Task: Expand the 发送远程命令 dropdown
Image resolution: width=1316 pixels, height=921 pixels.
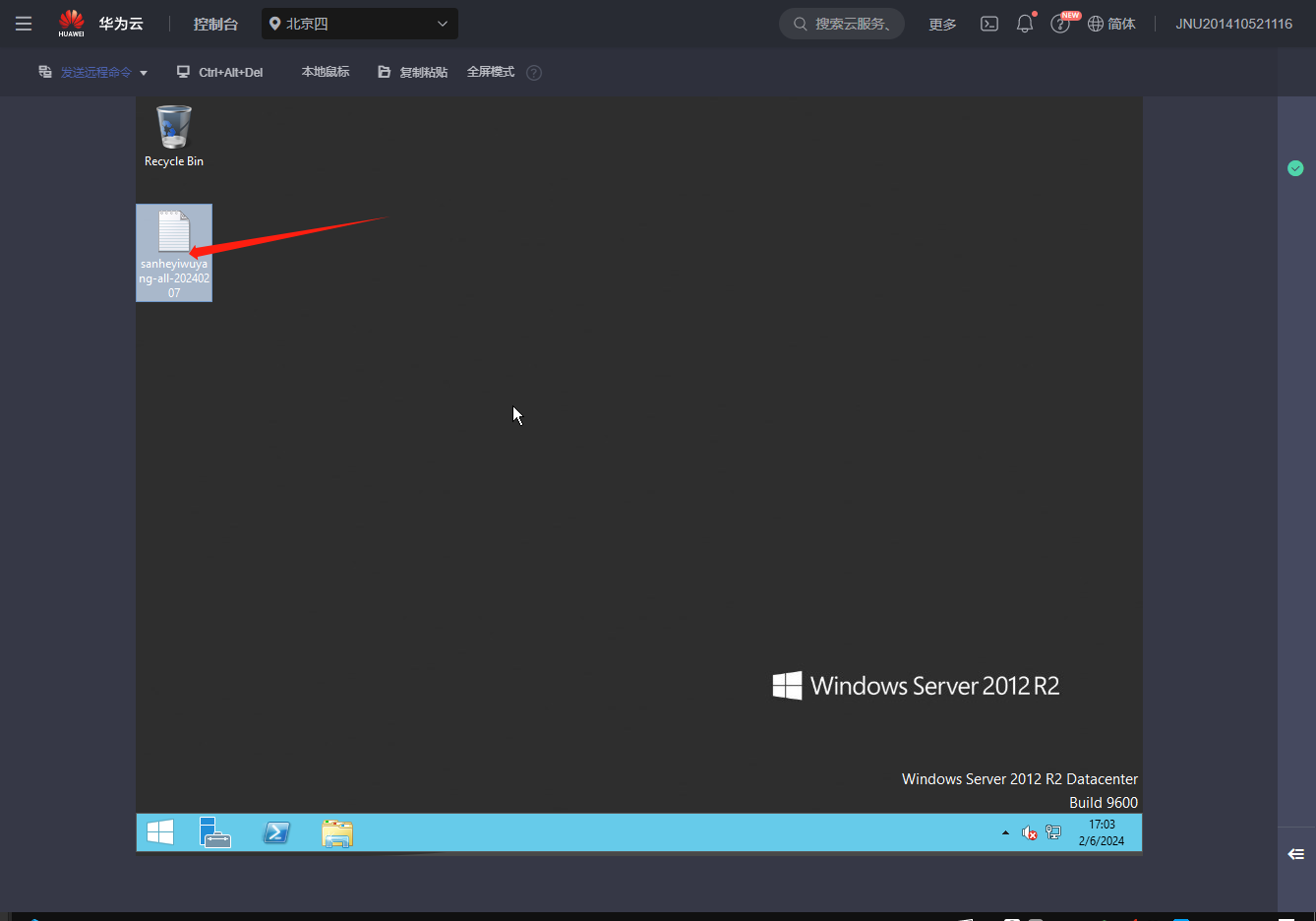Action: (x=93, y=72)
